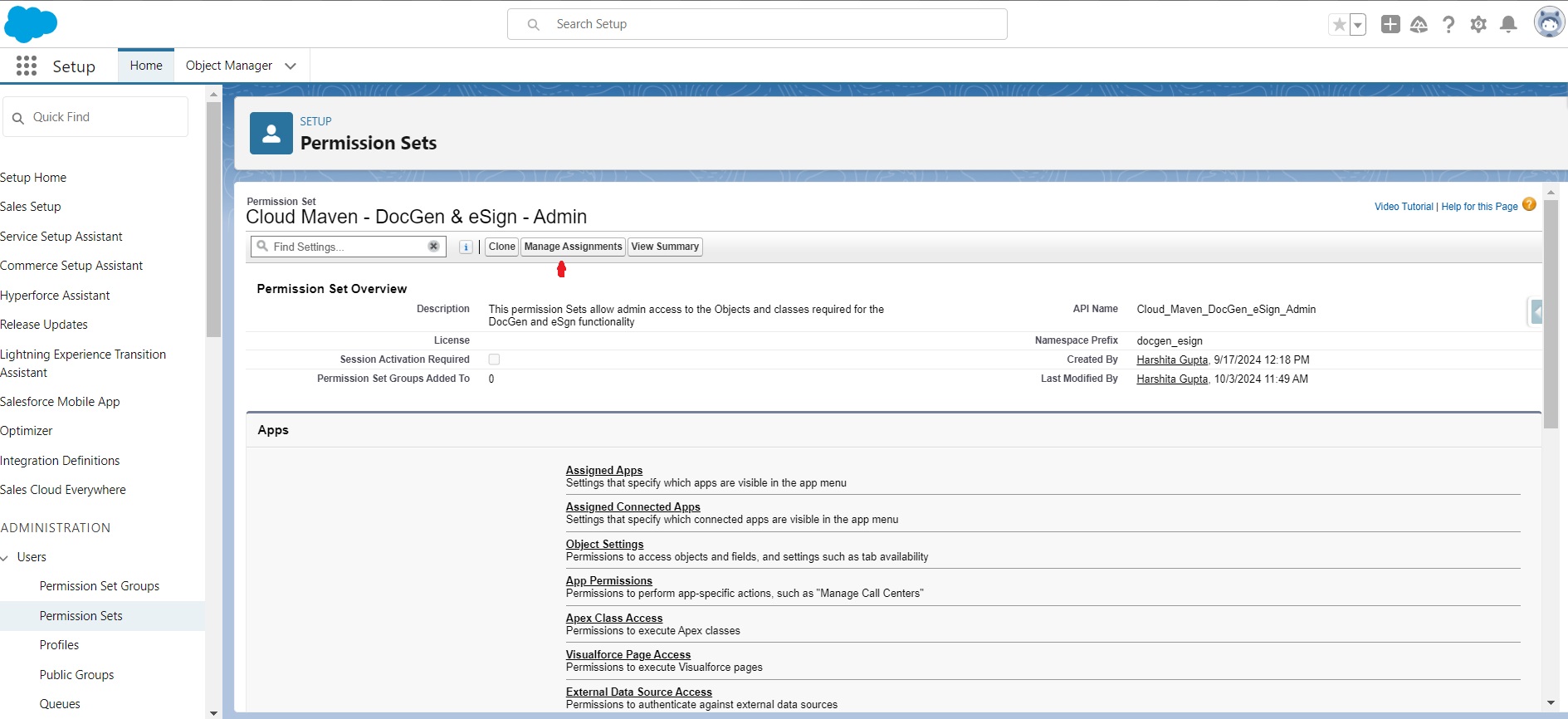Open the Help for this Page link
Image resolution: width=1568 pixels, height=719 pixels.
pyautogui.click(x=1479, y=207)
